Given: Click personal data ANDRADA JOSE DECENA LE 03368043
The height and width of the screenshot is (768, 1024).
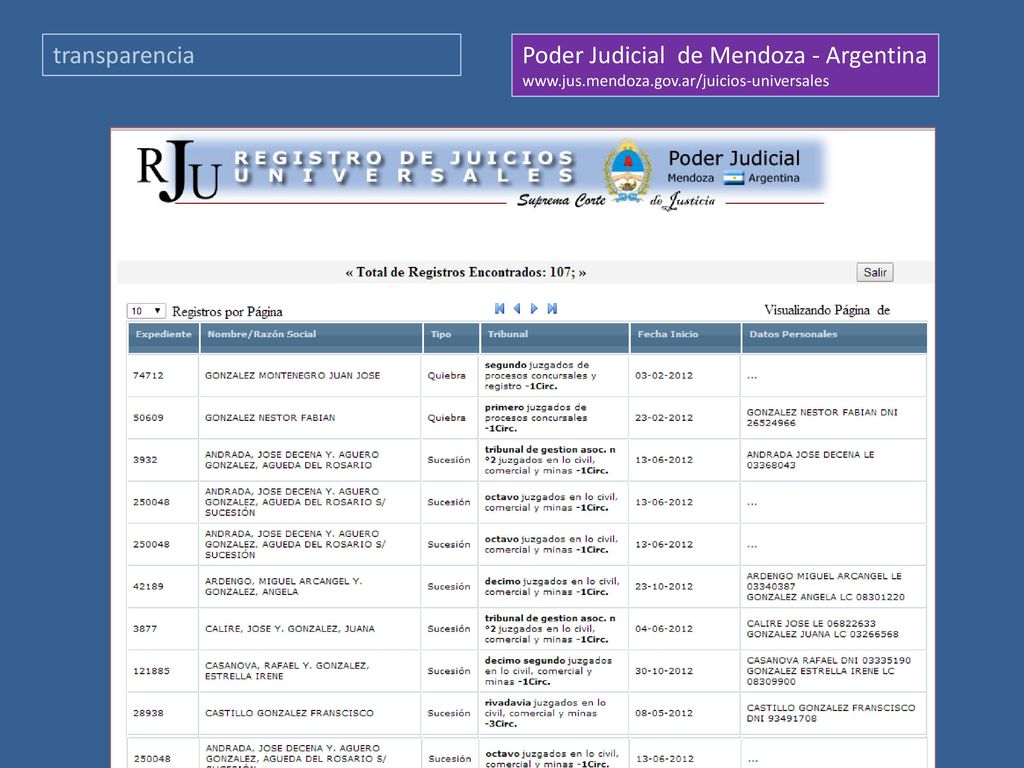Looking at the screenshot, I should click(810, 460).
